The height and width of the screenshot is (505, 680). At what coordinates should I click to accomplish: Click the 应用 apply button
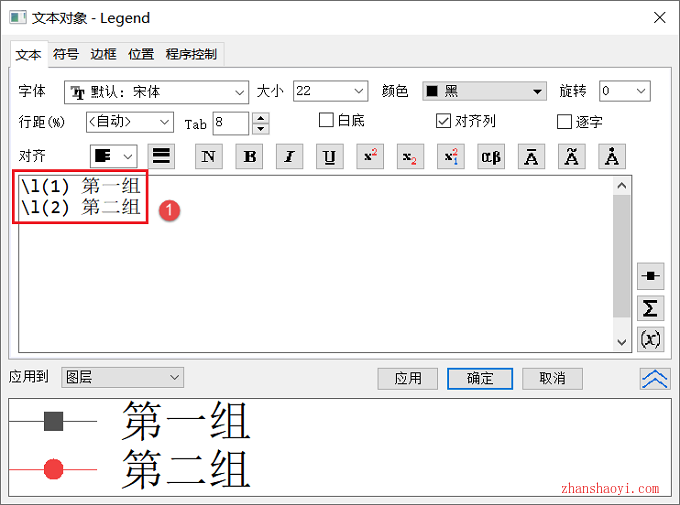(x=408, y=379)
